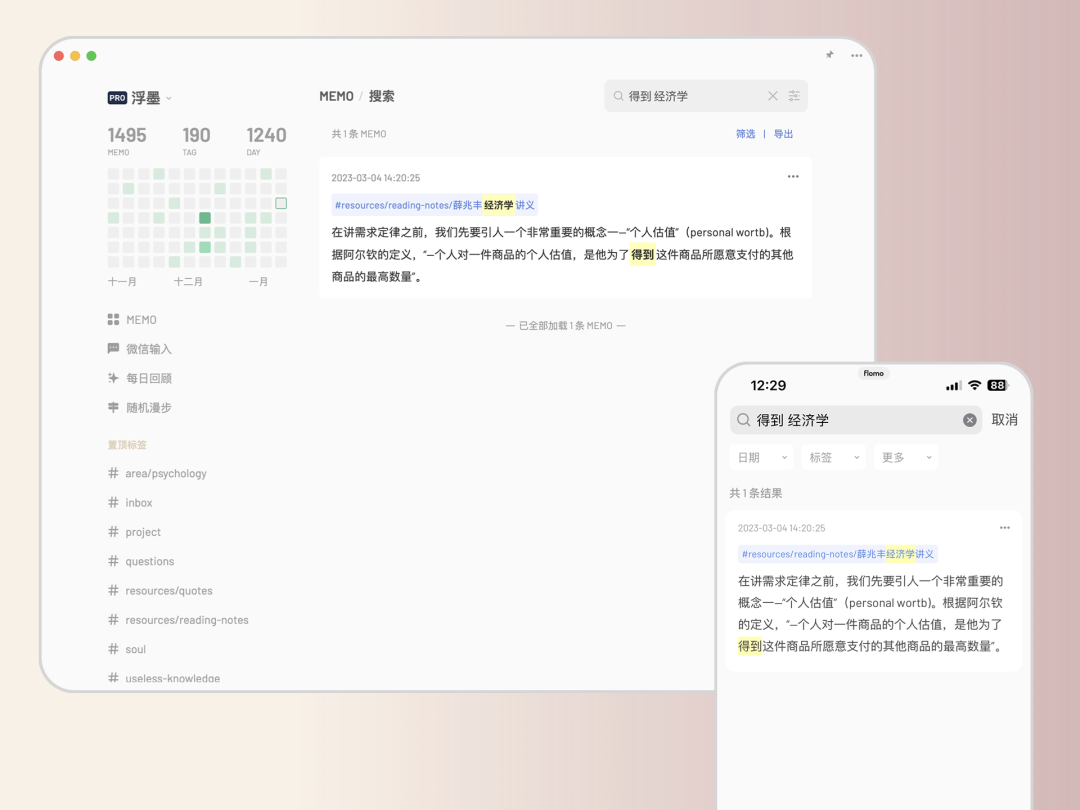
Task: Click the darkest green heatmap cell
Action: pos(205,218)
